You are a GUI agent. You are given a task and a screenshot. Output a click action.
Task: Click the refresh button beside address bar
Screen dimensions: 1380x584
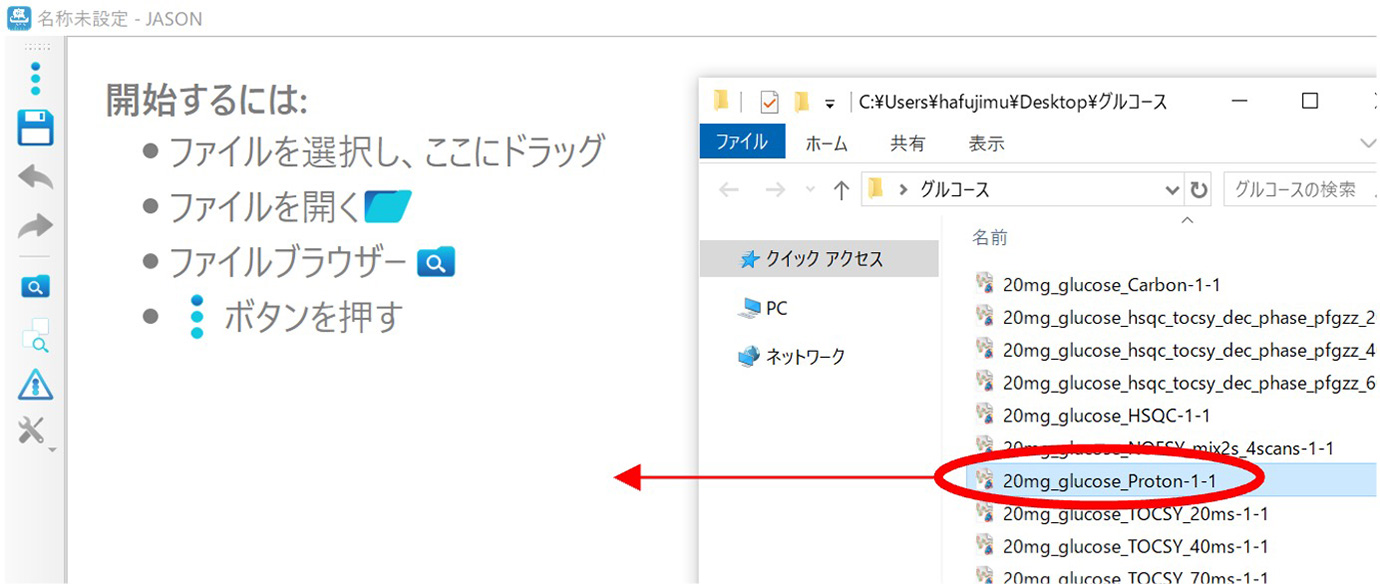coord(1198,189)
